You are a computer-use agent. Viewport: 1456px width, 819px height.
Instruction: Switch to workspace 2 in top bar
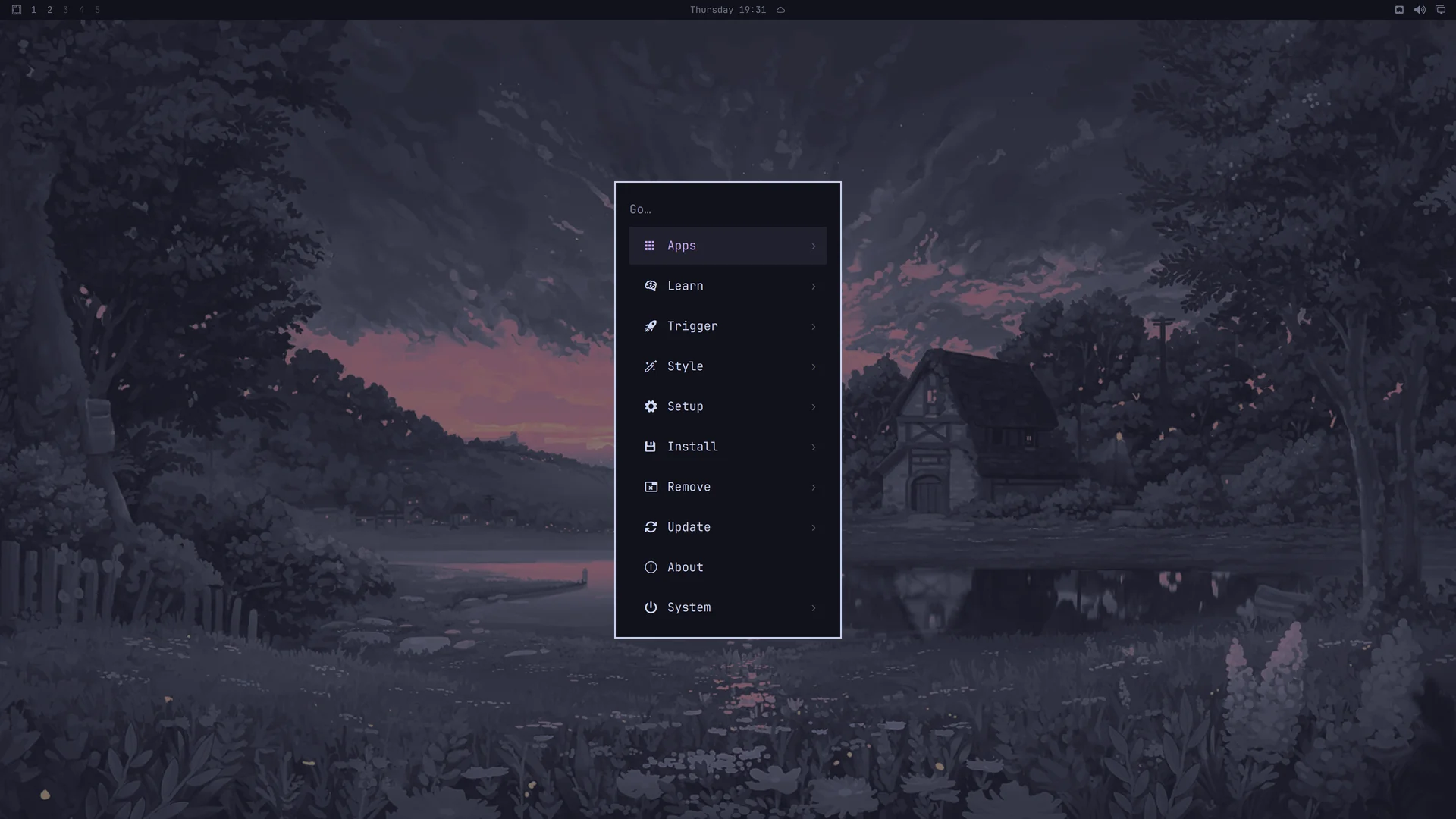point(49,10)
